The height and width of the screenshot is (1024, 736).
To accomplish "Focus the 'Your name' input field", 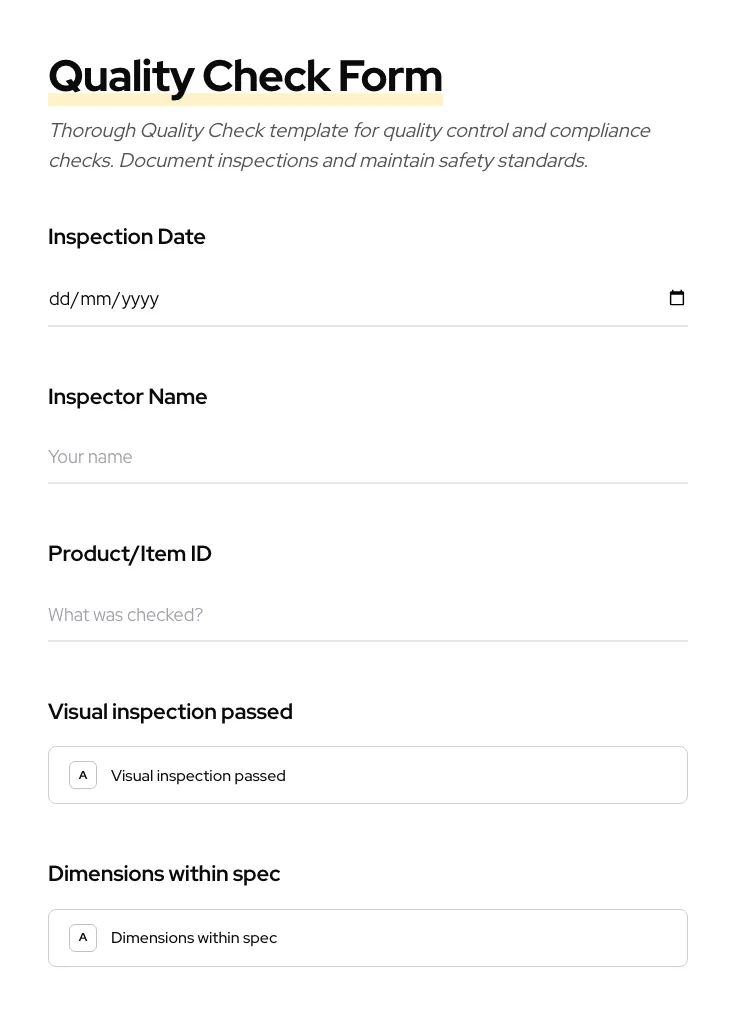I will tap(367, 457).
